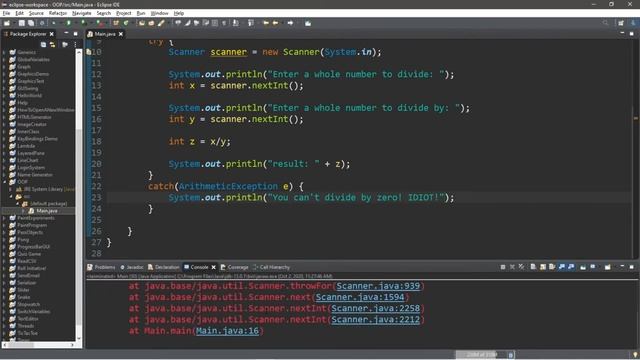Click the Save All toolbar icon

pyautogui.click(x=31, y=23)
